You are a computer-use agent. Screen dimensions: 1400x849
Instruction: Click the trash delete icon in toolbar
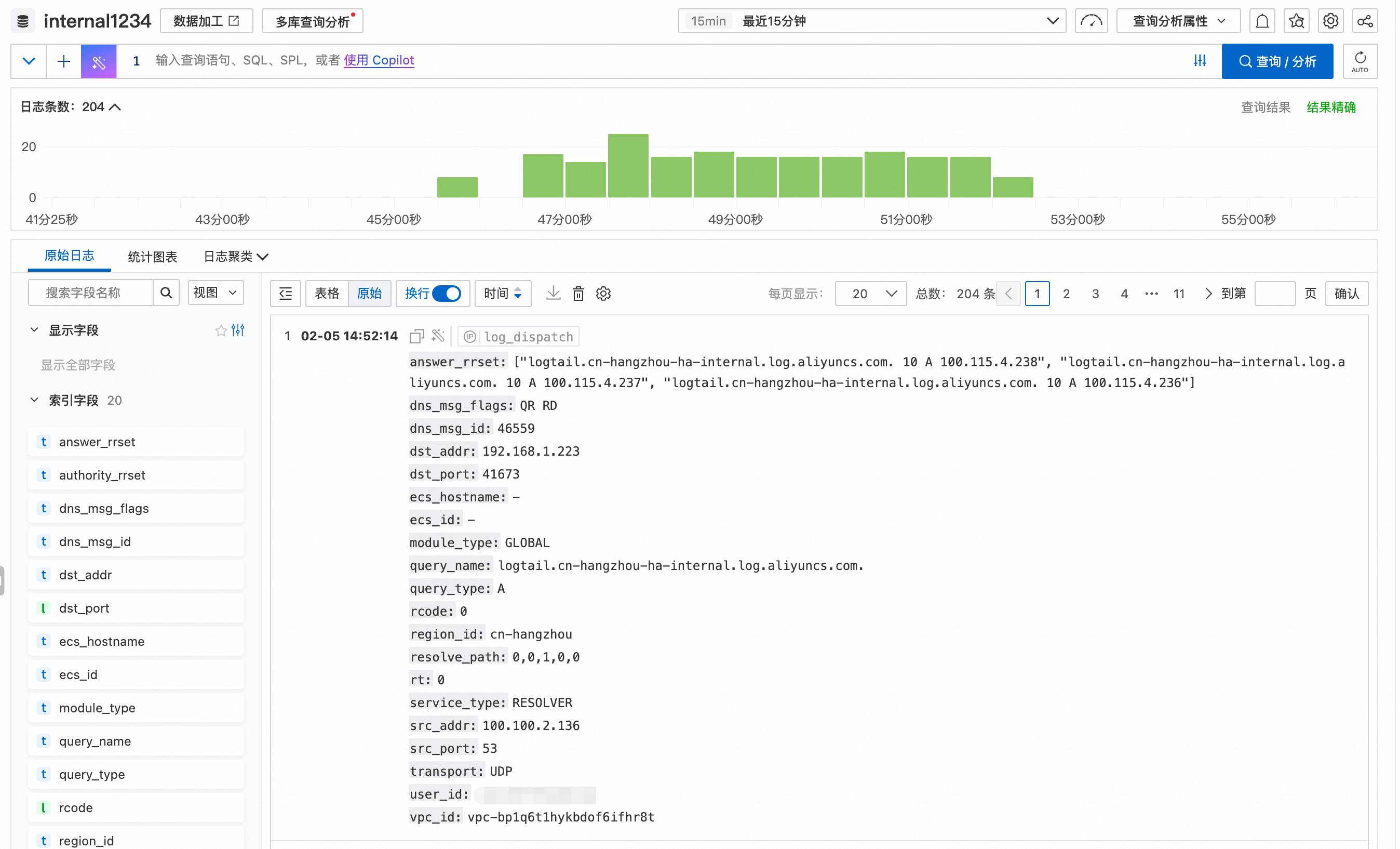(578, 294)
